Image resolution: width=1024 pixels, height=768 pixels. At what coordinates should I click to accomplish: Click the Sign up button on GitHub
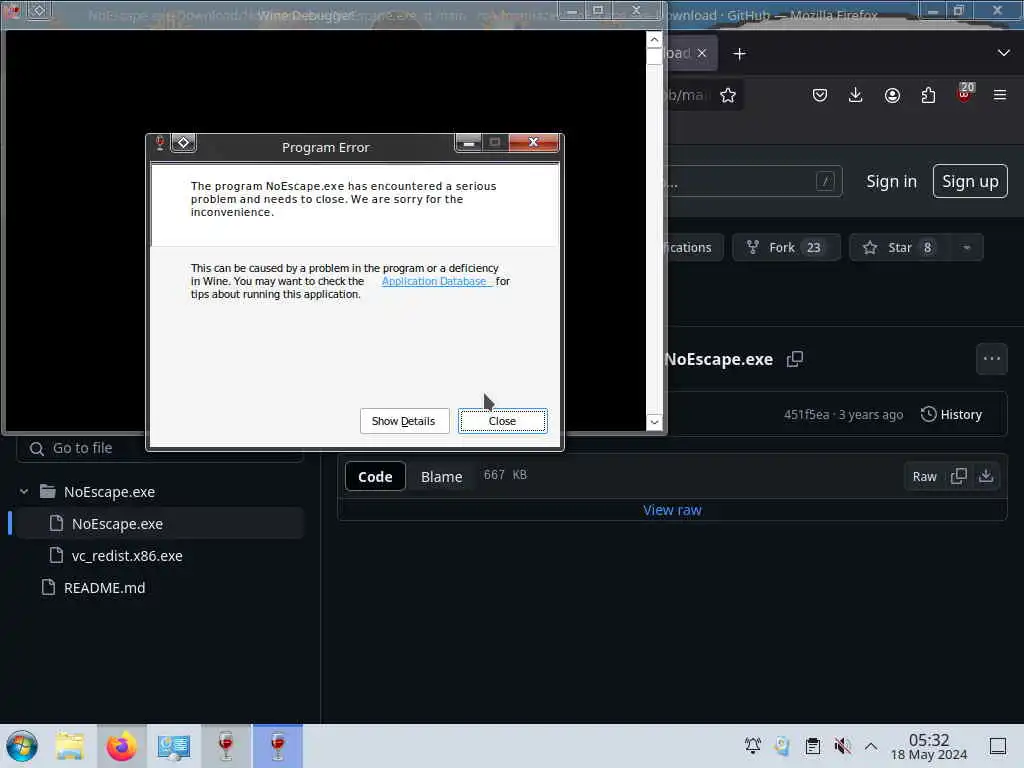tap(970, 181)
